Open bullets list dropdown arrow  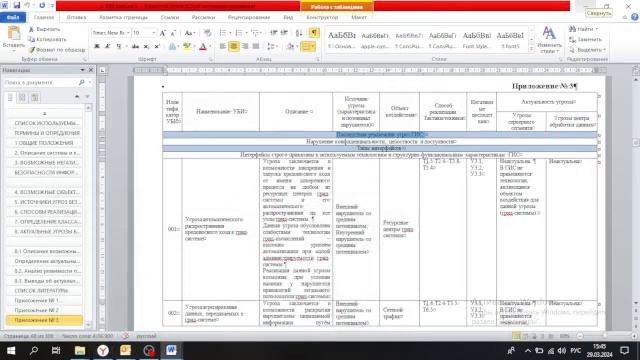(230, 33)
